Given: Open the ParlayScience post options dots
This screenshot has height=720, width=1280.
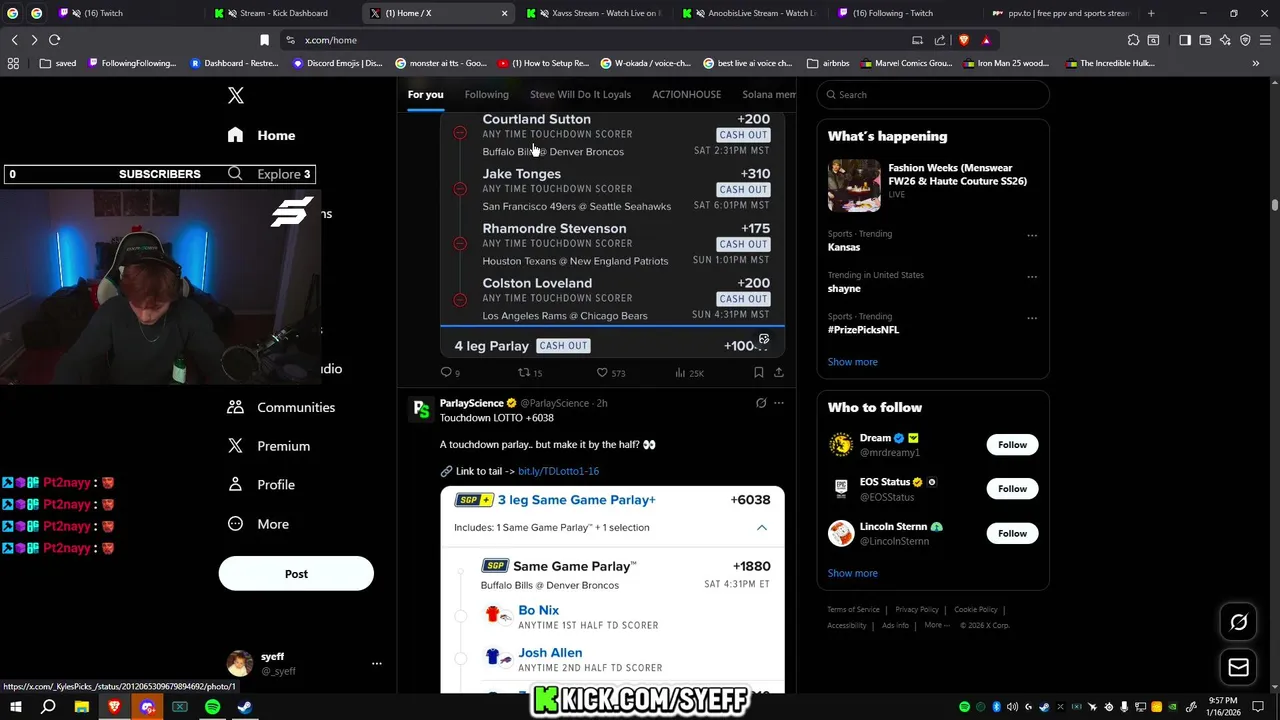Looking at the screenshot, I should pyautogui.click(x=779, y=403).
